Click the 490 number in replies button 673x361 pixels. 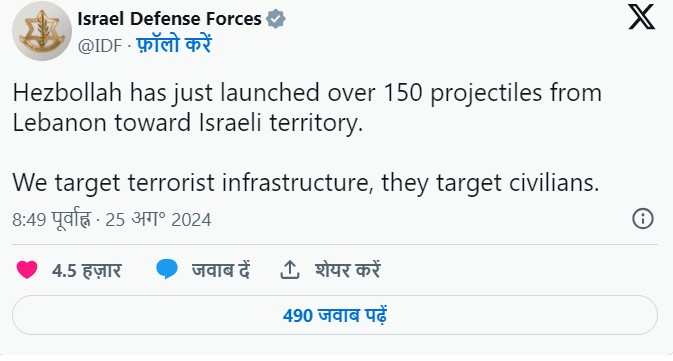[298, 316]
